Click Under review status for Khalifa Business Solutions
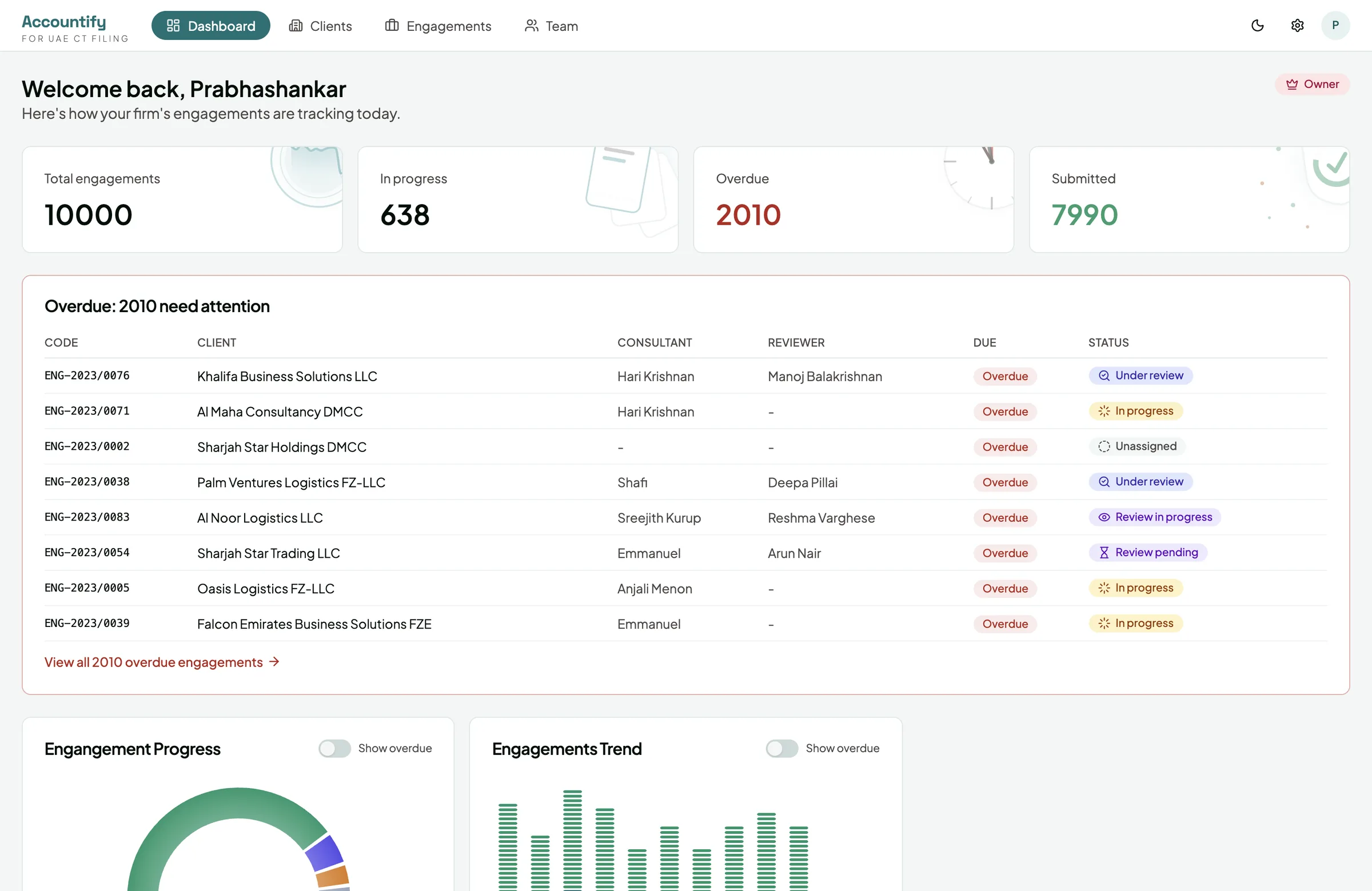 pyautogui.click(x=1140, y=375)
